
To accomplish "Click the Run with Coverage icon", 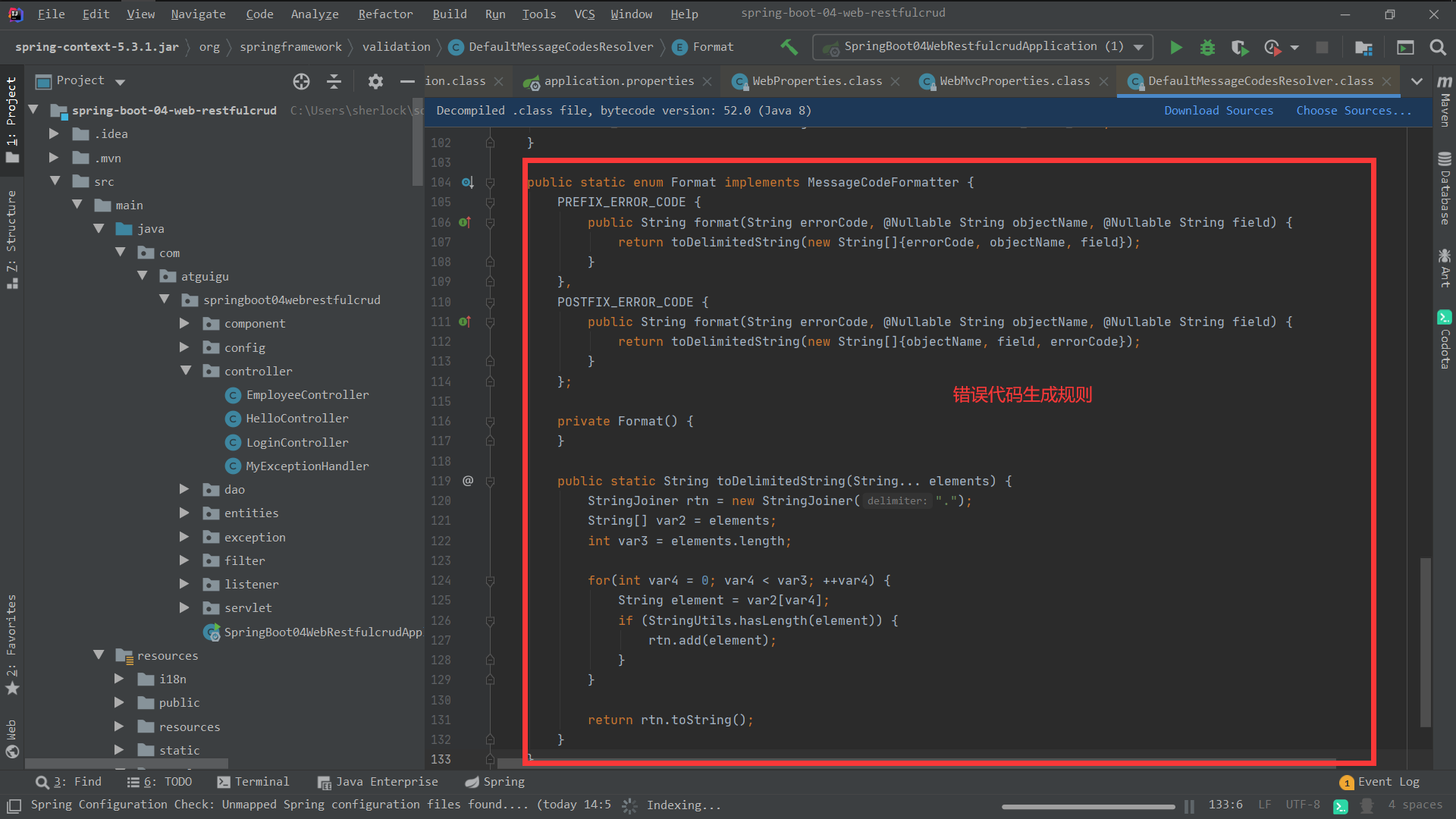I will point(1240,47).
